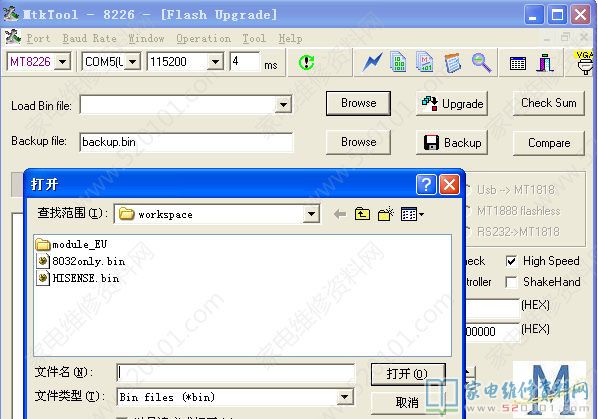
Task: Expand the MT8226 chip dropdown
Action: (x=62, y=61)
